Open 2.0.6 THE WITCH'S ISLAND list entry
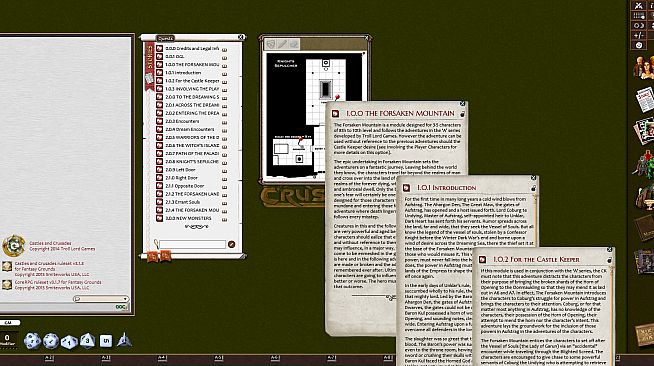The image size is (654, 366). coord(192,145)
